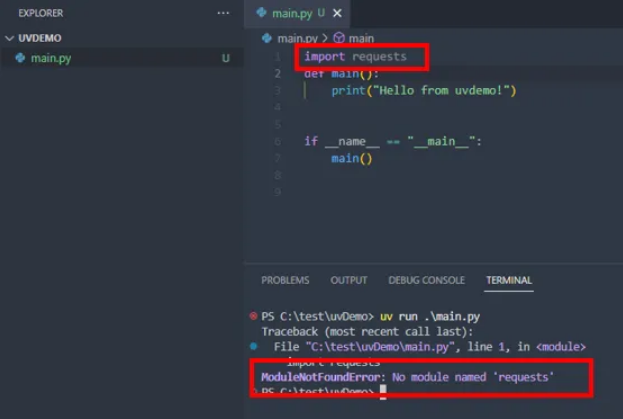This screenshot has height=419, width=623.
Task: Open Explorer more actions ellipsis menu
Action: [x=223, y=13]
